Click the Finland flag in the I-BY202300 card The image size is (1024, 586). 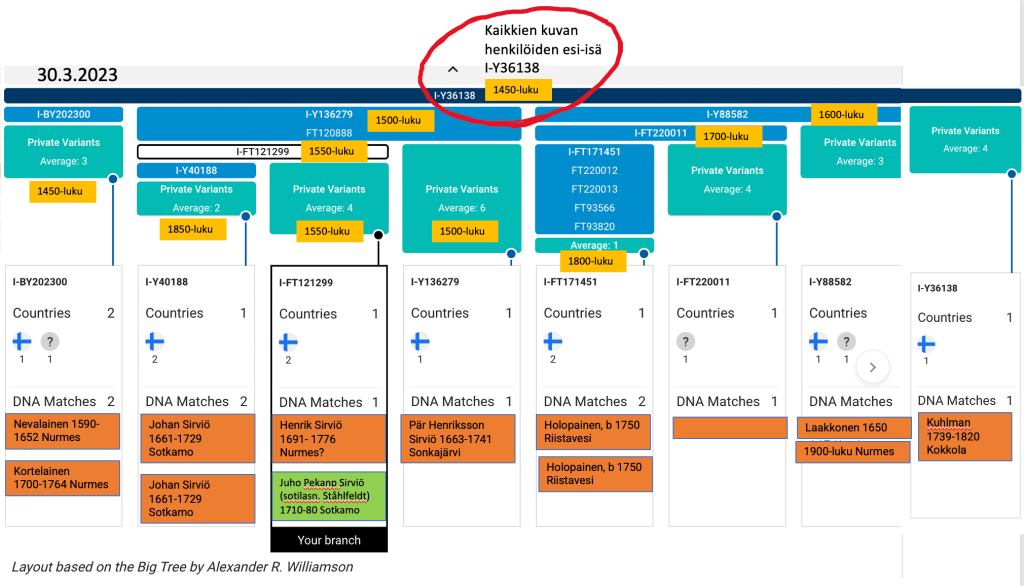pyautogui.click(x=21, y=341)
